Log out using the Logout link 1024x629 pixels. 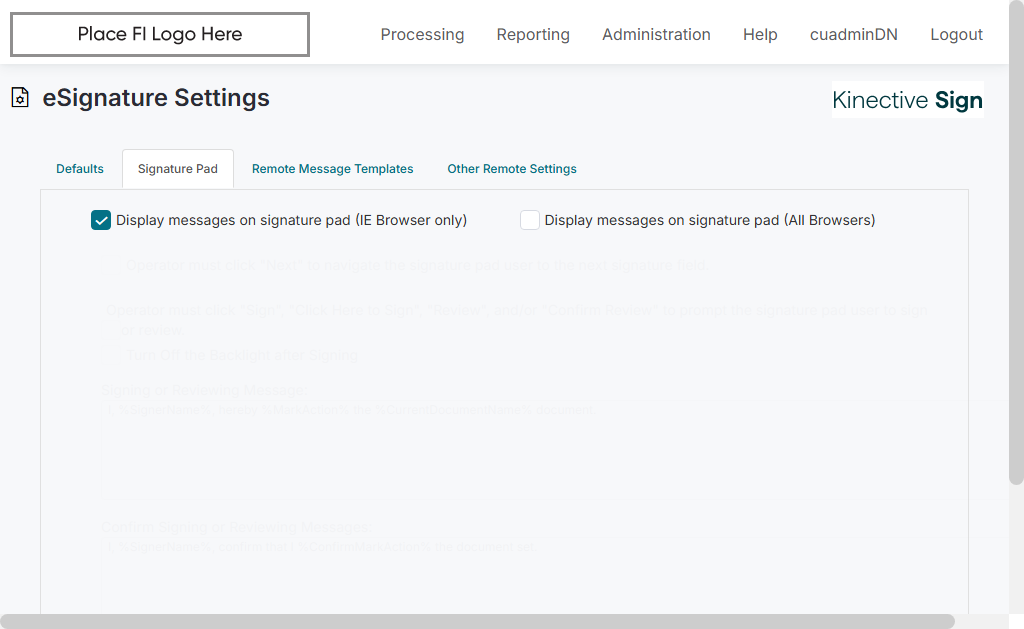(956, 35)
